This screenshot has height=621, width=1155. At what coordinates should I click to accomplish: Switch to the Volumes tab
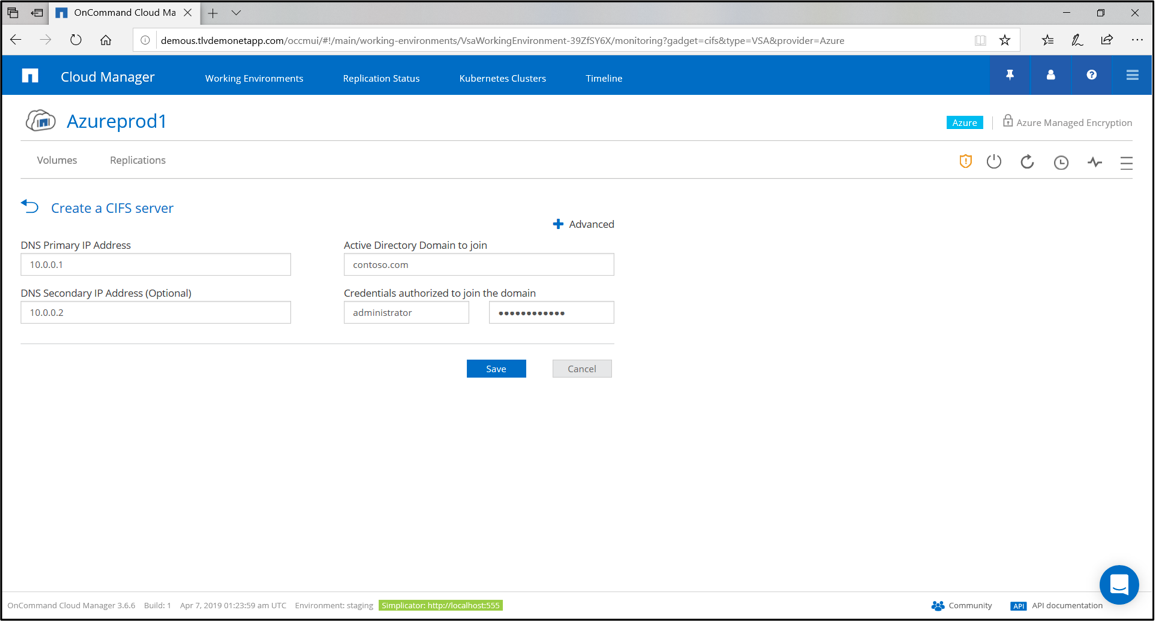coord(57,160)
